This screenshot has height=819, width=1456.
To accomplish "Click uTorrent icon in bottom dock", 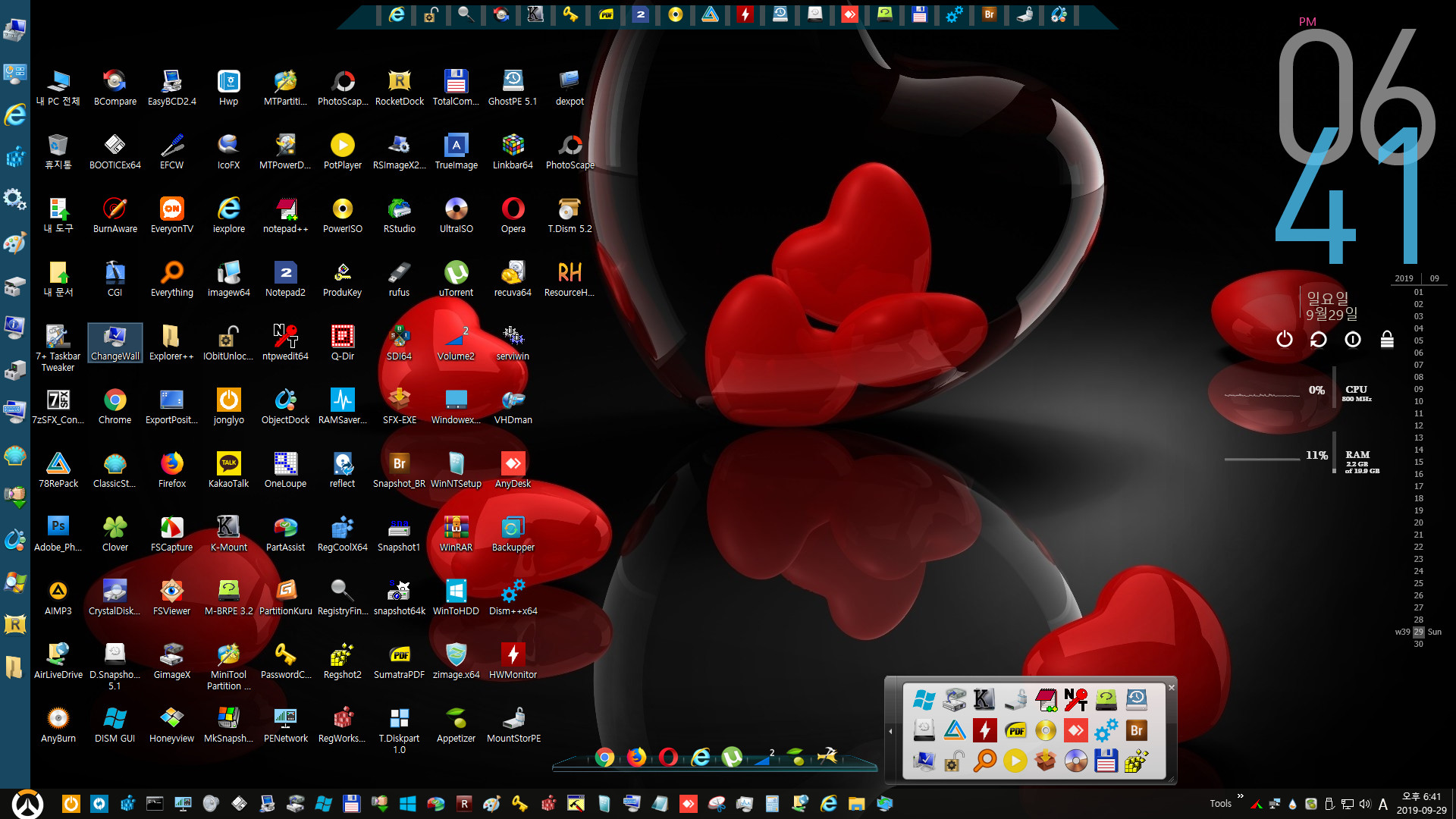I will click(x=732, y=757).
